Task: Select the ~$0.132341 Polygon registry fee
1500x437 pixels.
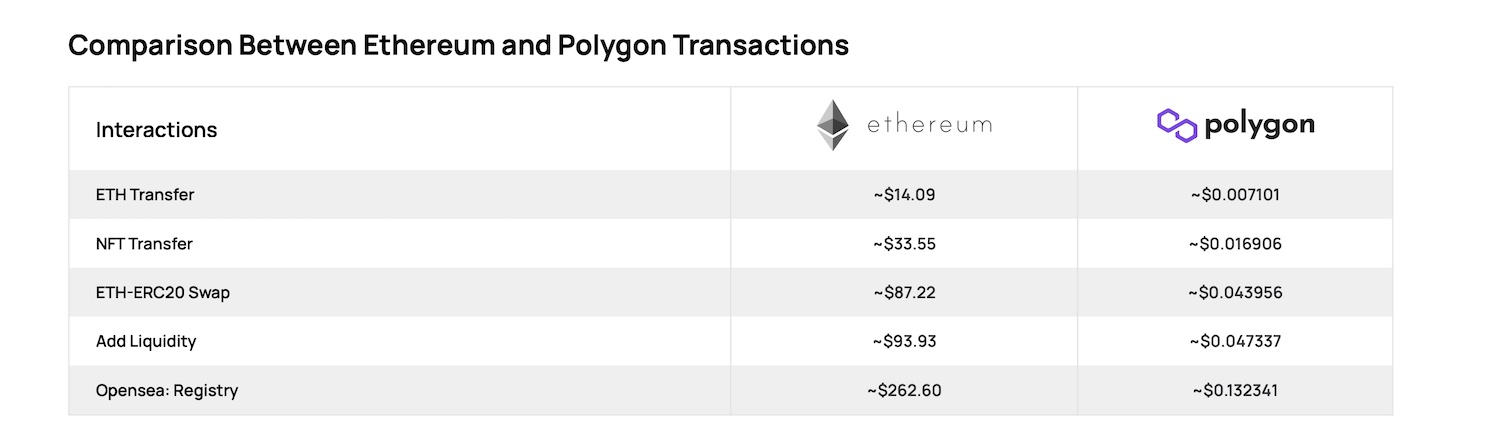Action: pos(1235,391)
